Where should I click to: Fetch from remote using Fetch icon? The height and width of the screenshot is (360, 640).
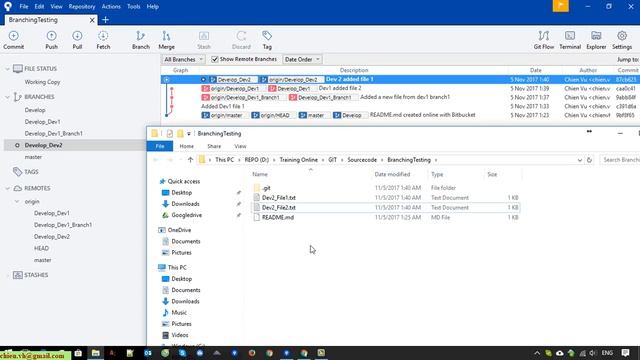(x=103, y=40)
